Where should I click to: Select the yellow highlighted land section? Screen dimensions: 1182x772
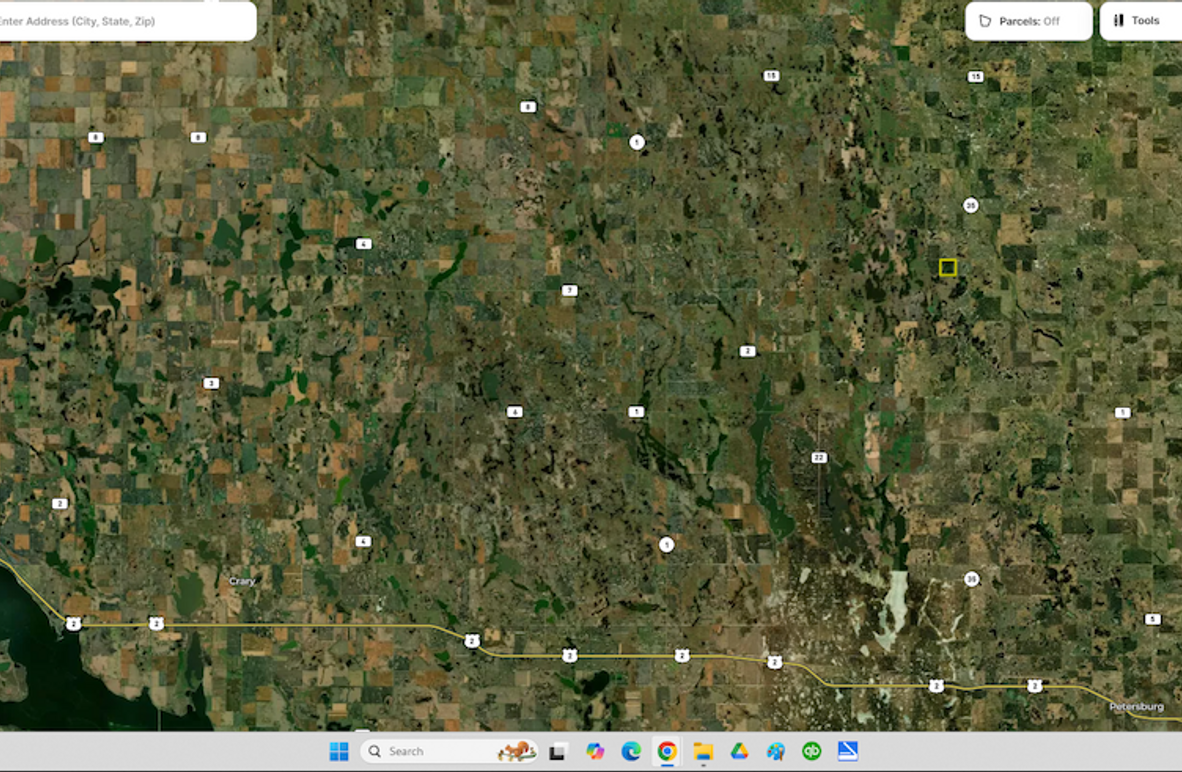pyautogui.click(x=948, y=266)
